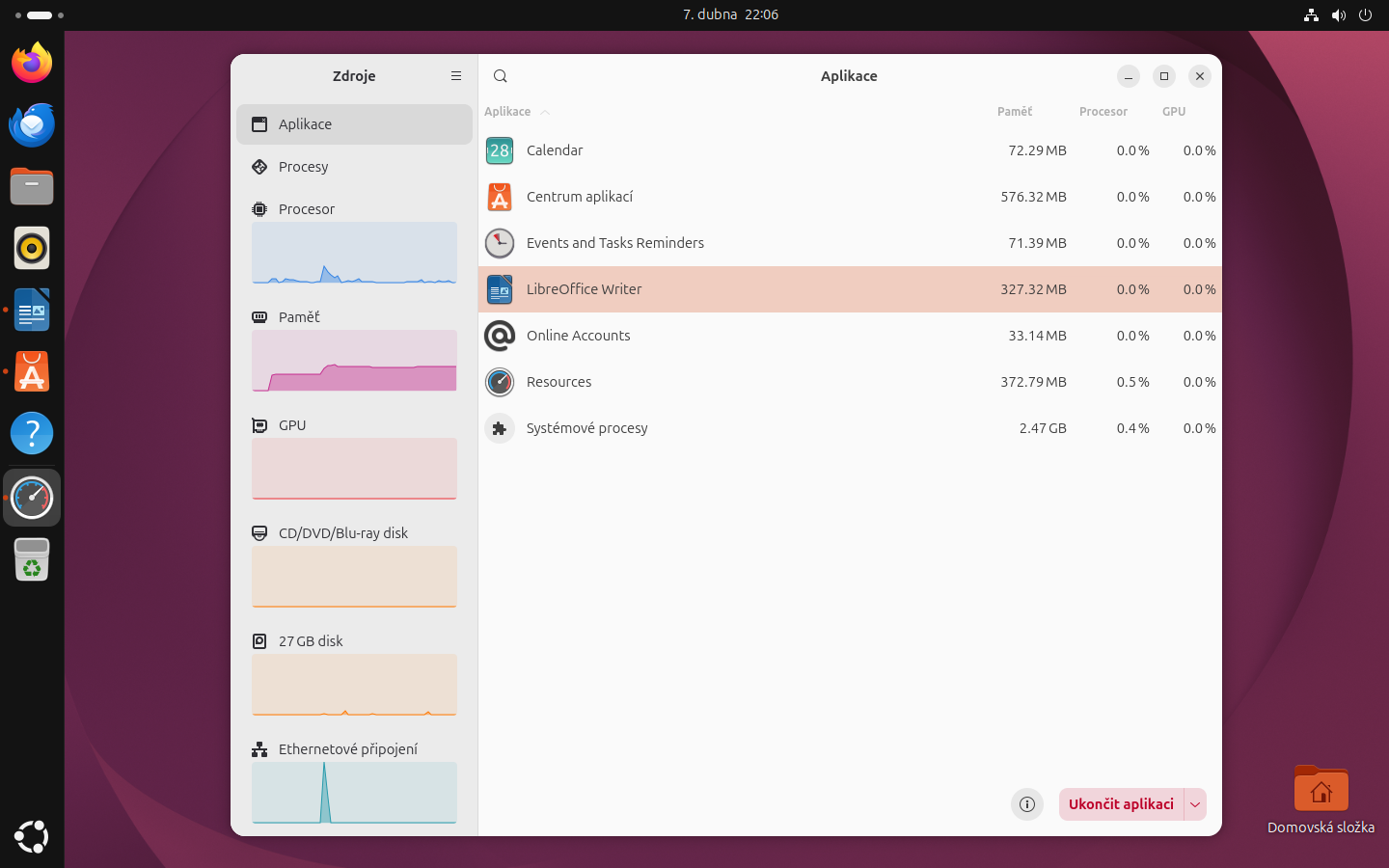The width and height of the screenshot is (1389, 868).
Task: Click the Calendar app icon in list
Action: (x=500, y=150)
